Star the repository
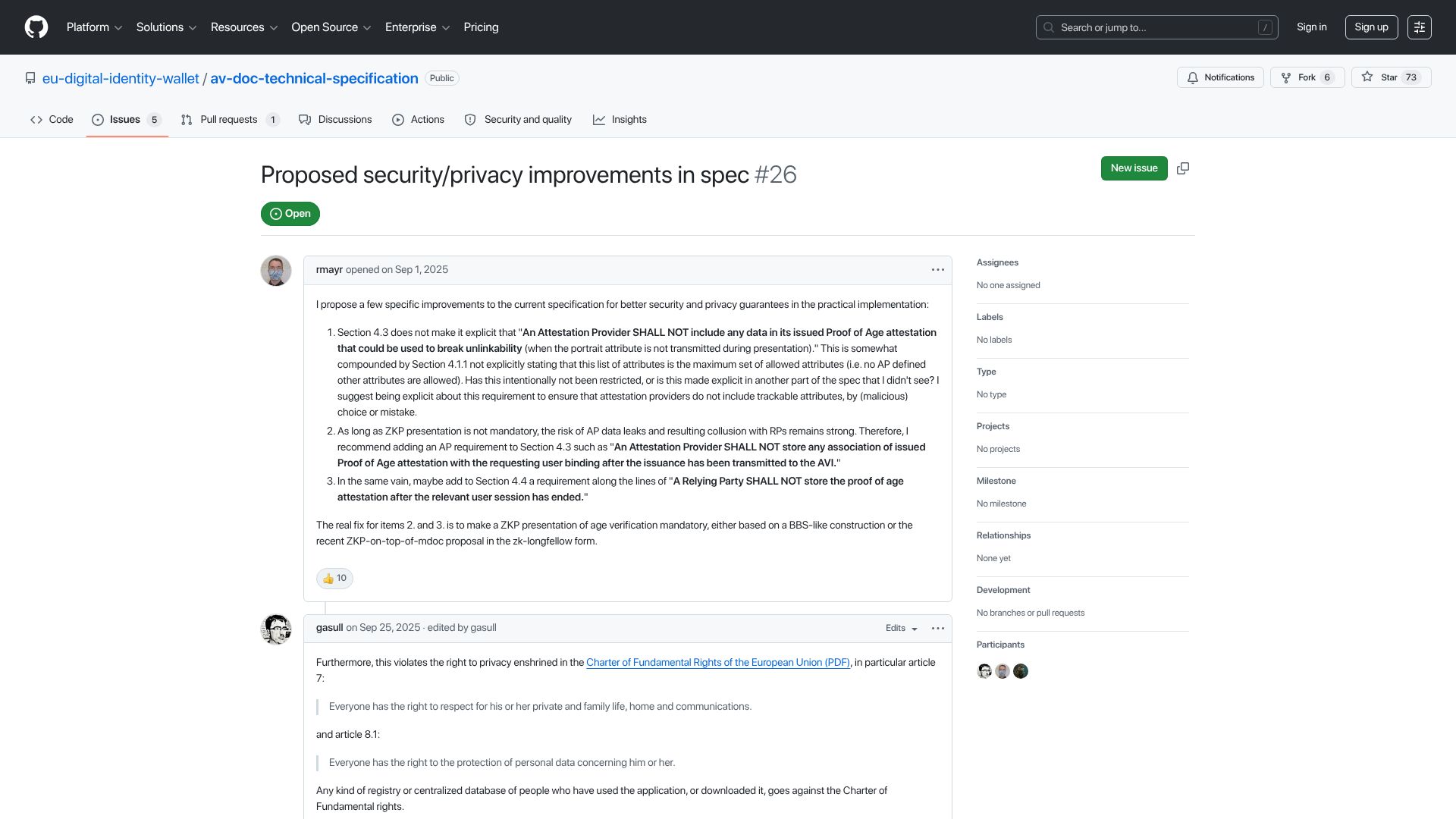This screenshot has height=819, width=1456. coord(1391,77)
